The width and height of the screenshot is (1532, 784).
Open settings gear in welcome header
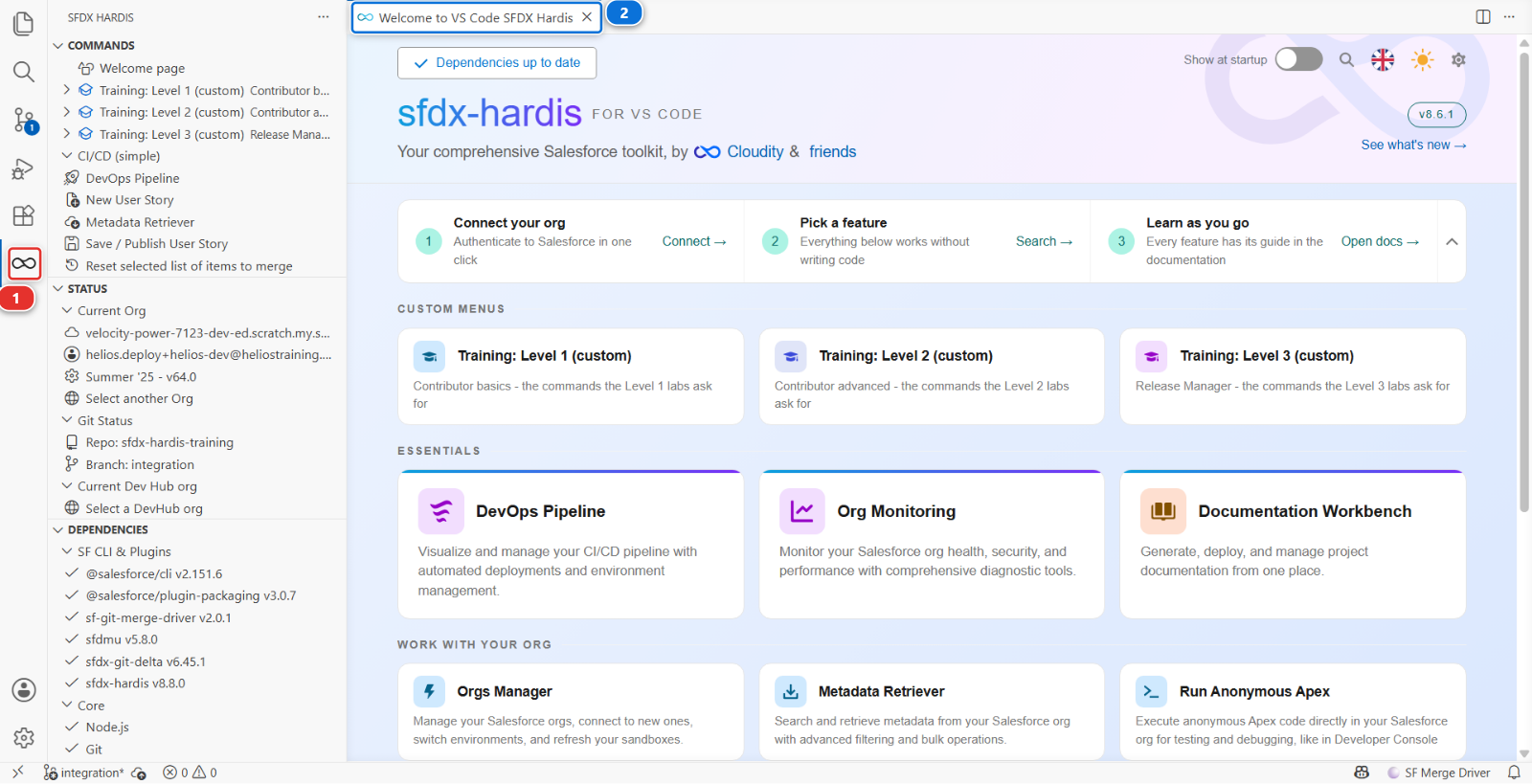(x=1458, y=59)
